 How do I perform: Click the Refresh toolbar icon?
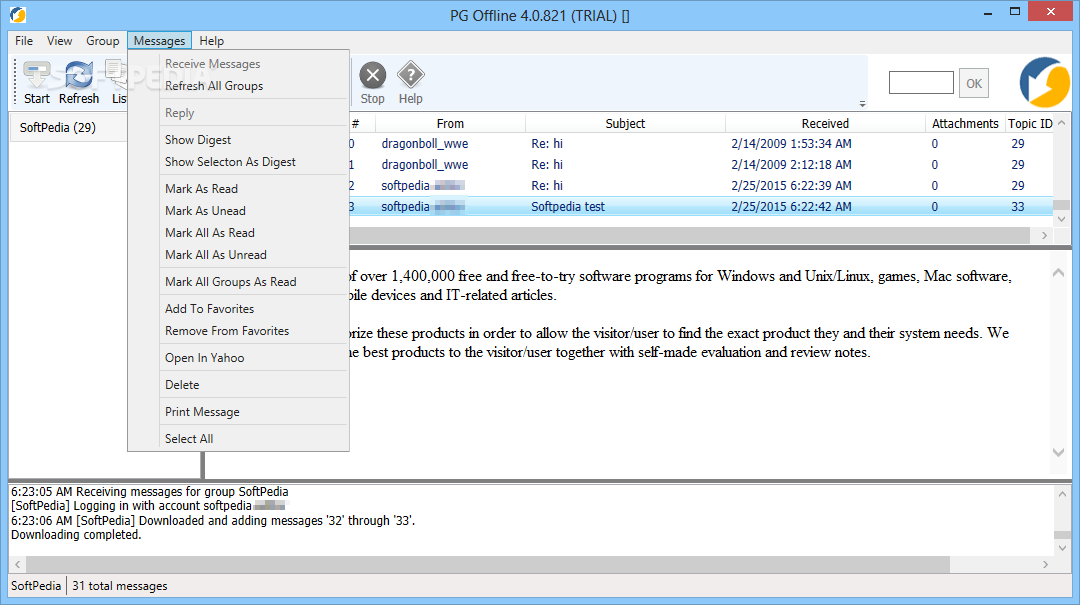coord(79,83)
